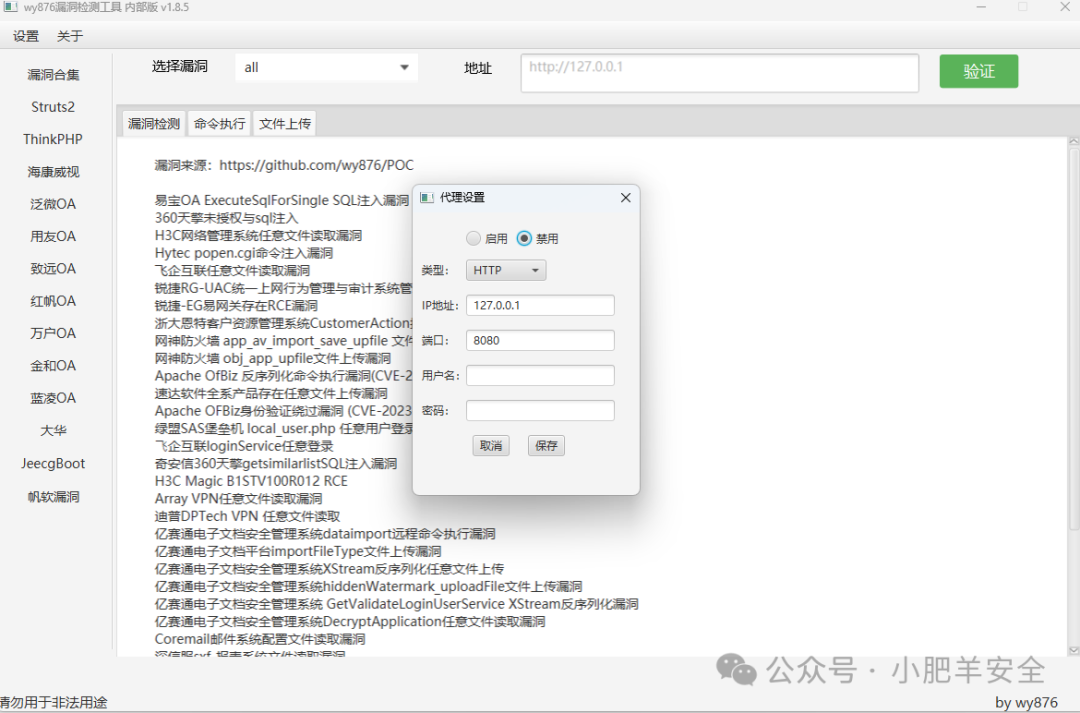Select 红帆OA in the sidebar
This screenshot has width=1080, height=713.
(x=53, y=301)
